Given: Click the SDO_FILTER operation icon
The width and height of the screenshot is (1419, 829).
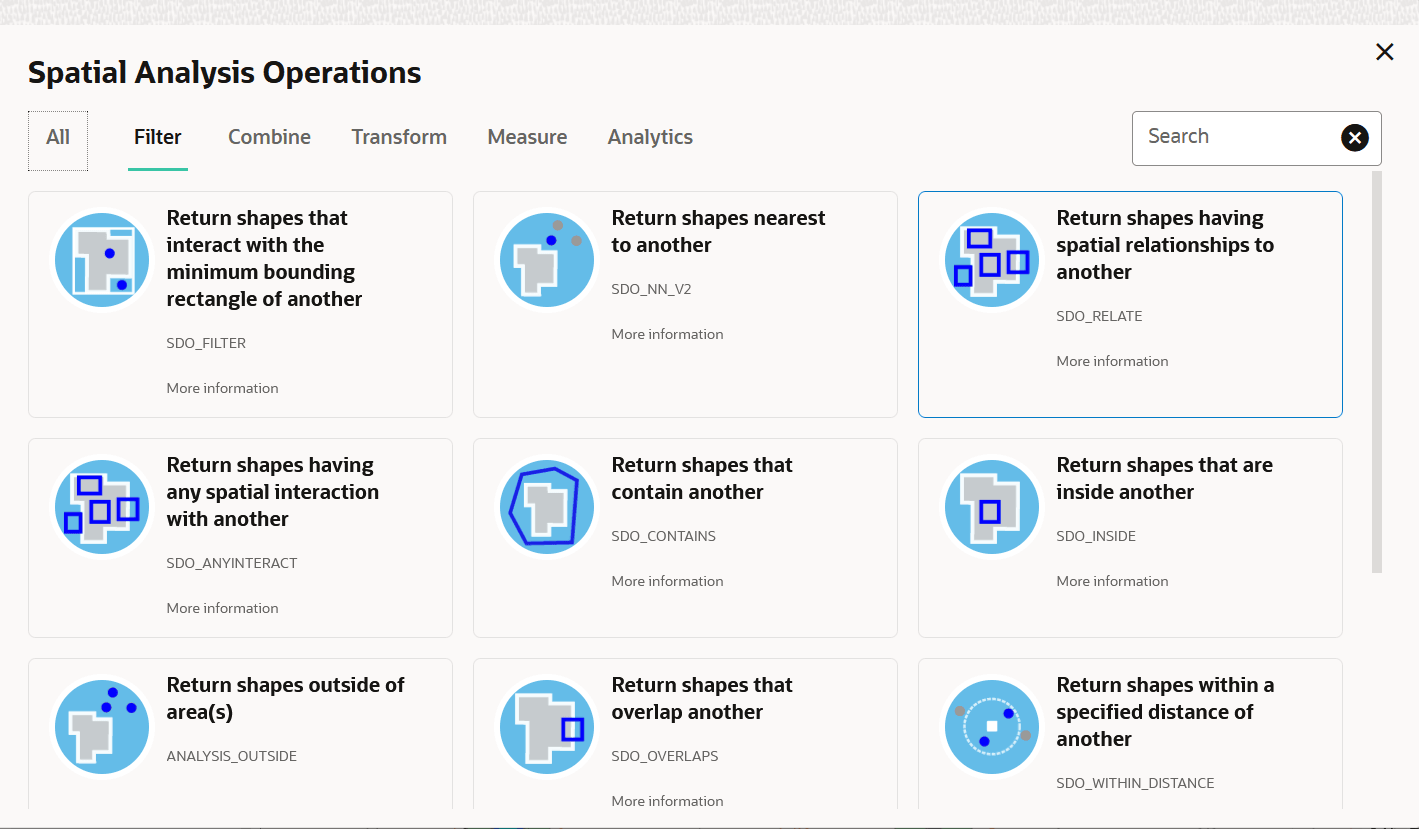Looking at the screenshot, I should (x=102, y=260).
